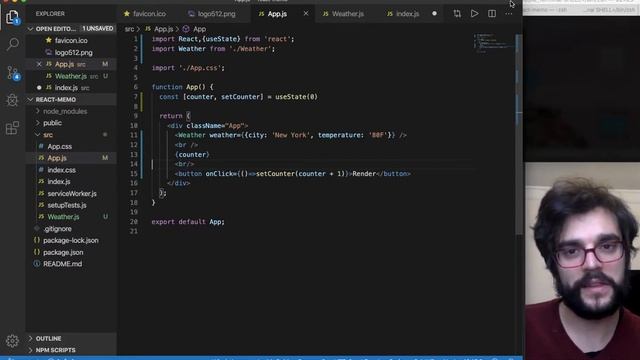Close the App.js editor tab
The width and height of the screenshot is (640, 360).
point(306,13)
